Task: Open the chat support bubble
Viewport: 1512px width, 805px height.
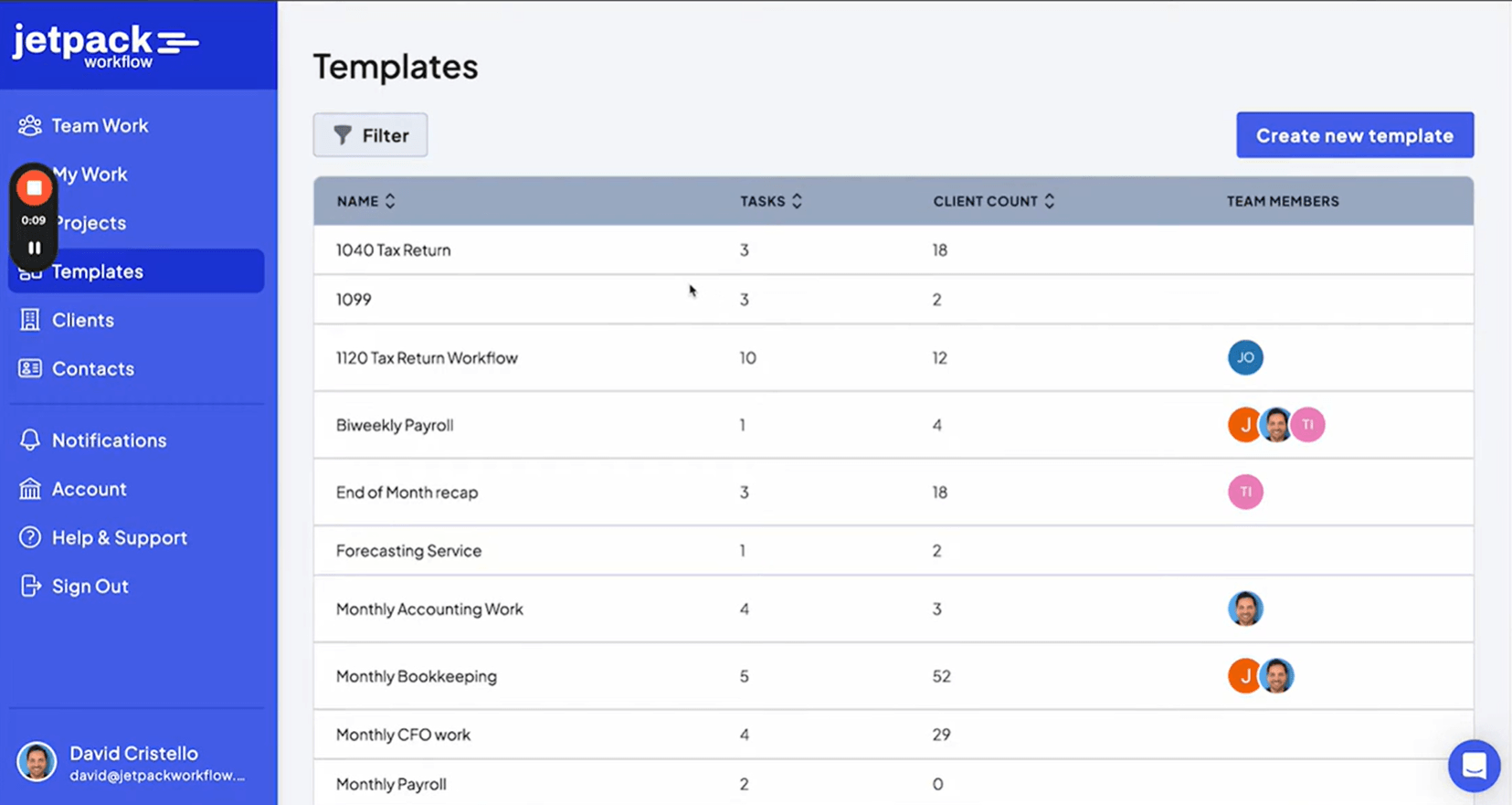Action: click(1474, 766)
